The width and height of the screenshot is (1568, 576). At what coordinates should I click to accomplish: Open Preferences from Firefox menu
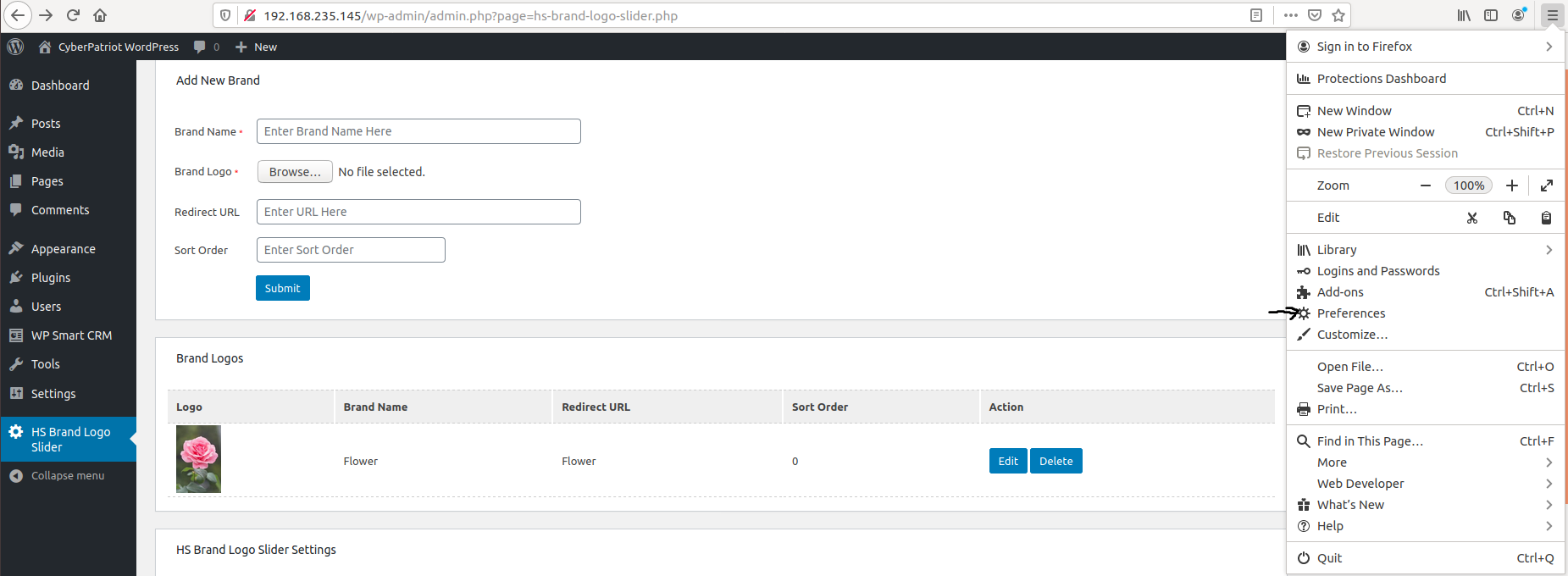coord(1351,313)
